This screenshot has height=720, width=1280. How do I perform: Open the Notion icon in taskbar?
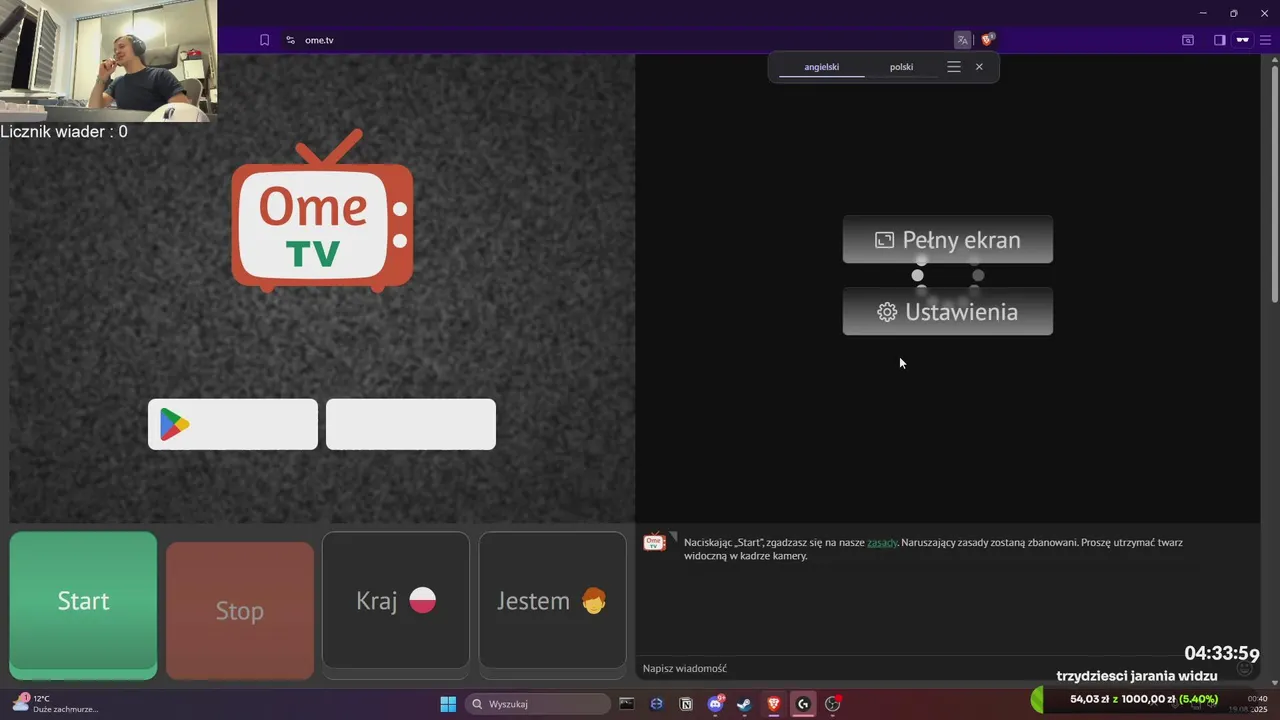[x=686, y=704]
